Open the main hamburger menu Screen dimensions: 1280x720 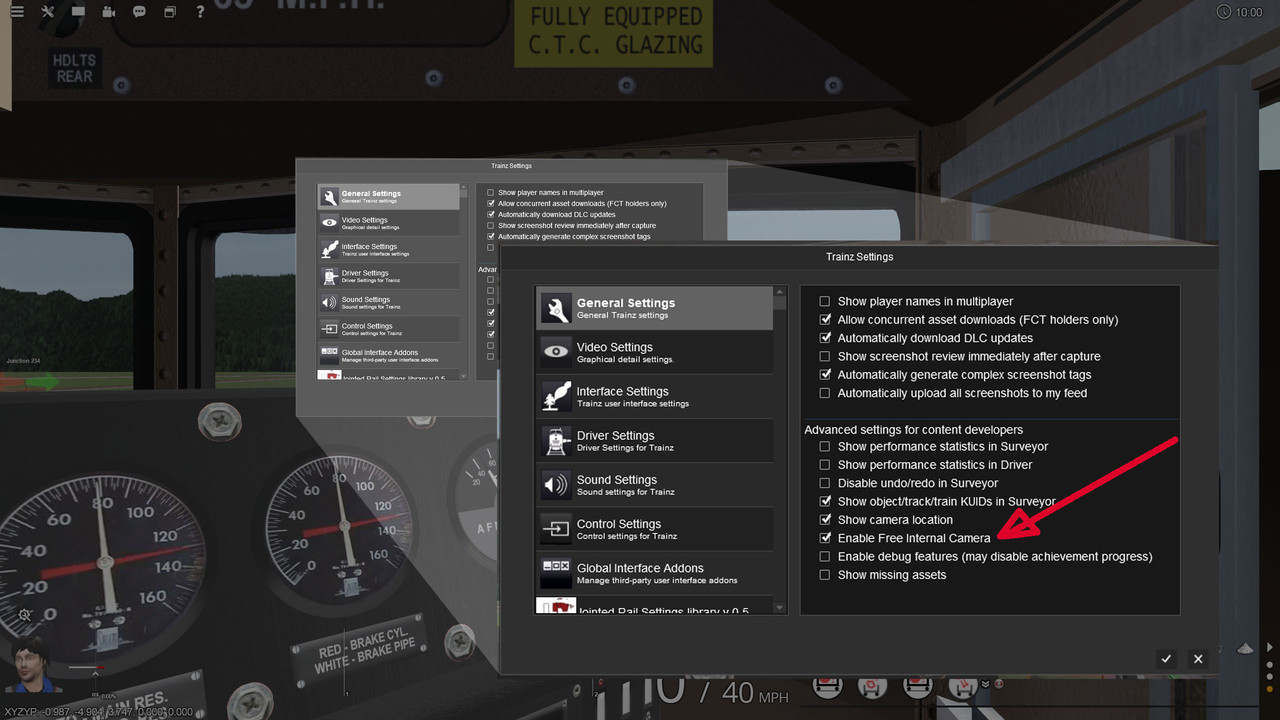tap(16, 12)
